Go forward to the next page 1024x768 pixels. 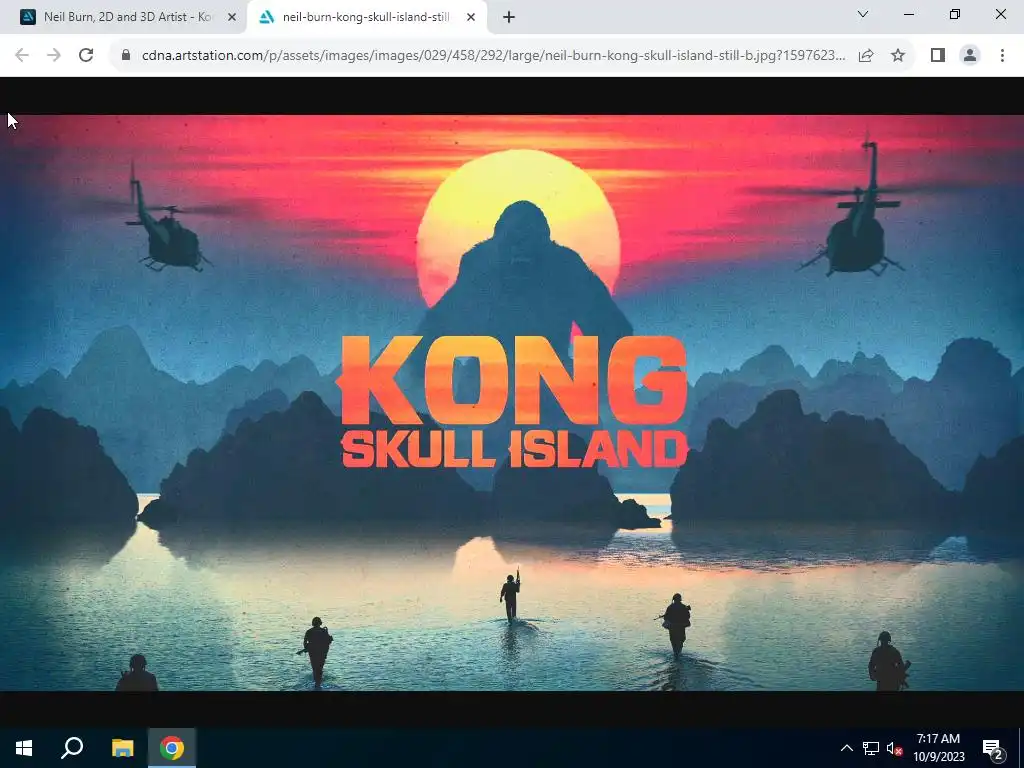pyautogui.click(x=54, y=56)
